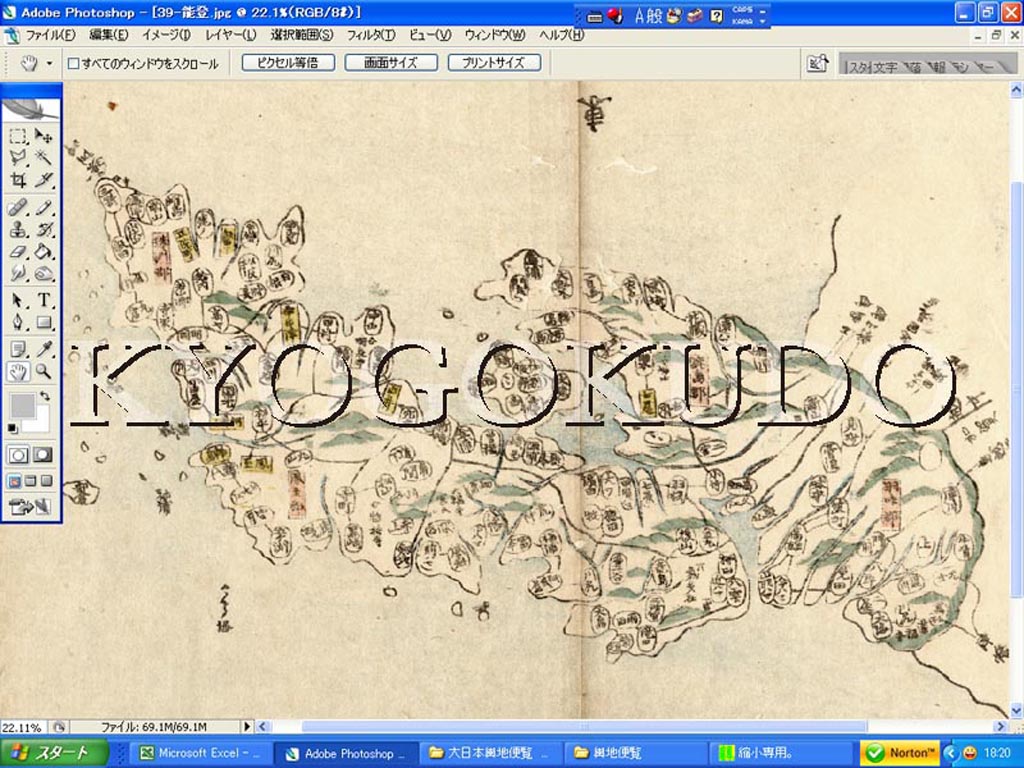Open 編集(E) menu
1024x768 pixels.
click(108, 35)
